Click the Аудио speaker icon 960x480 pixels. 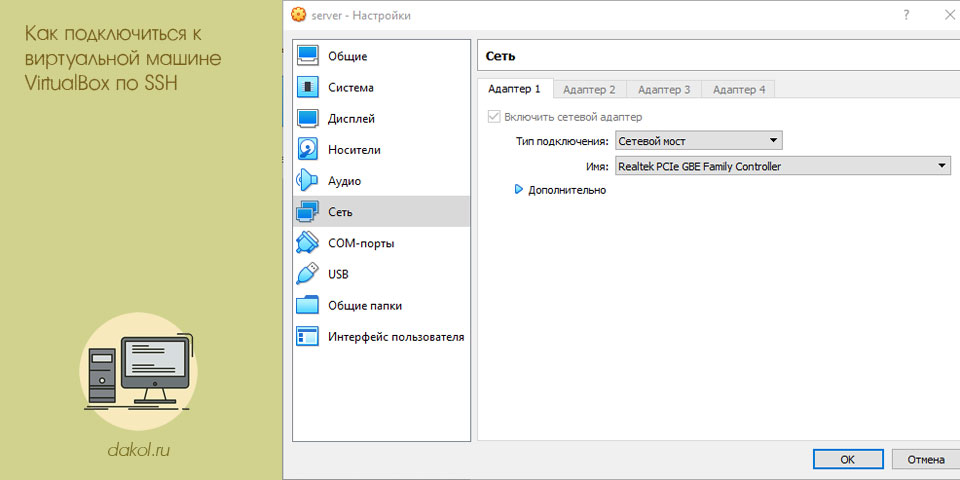pyautogui.click(x=308, y=181)
